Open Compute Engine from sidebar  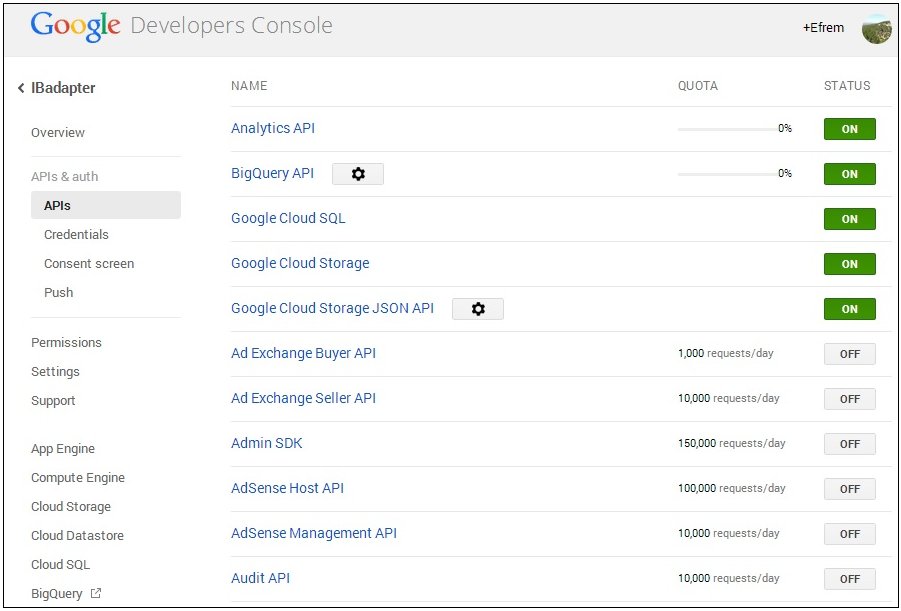(x=78, y=478)
